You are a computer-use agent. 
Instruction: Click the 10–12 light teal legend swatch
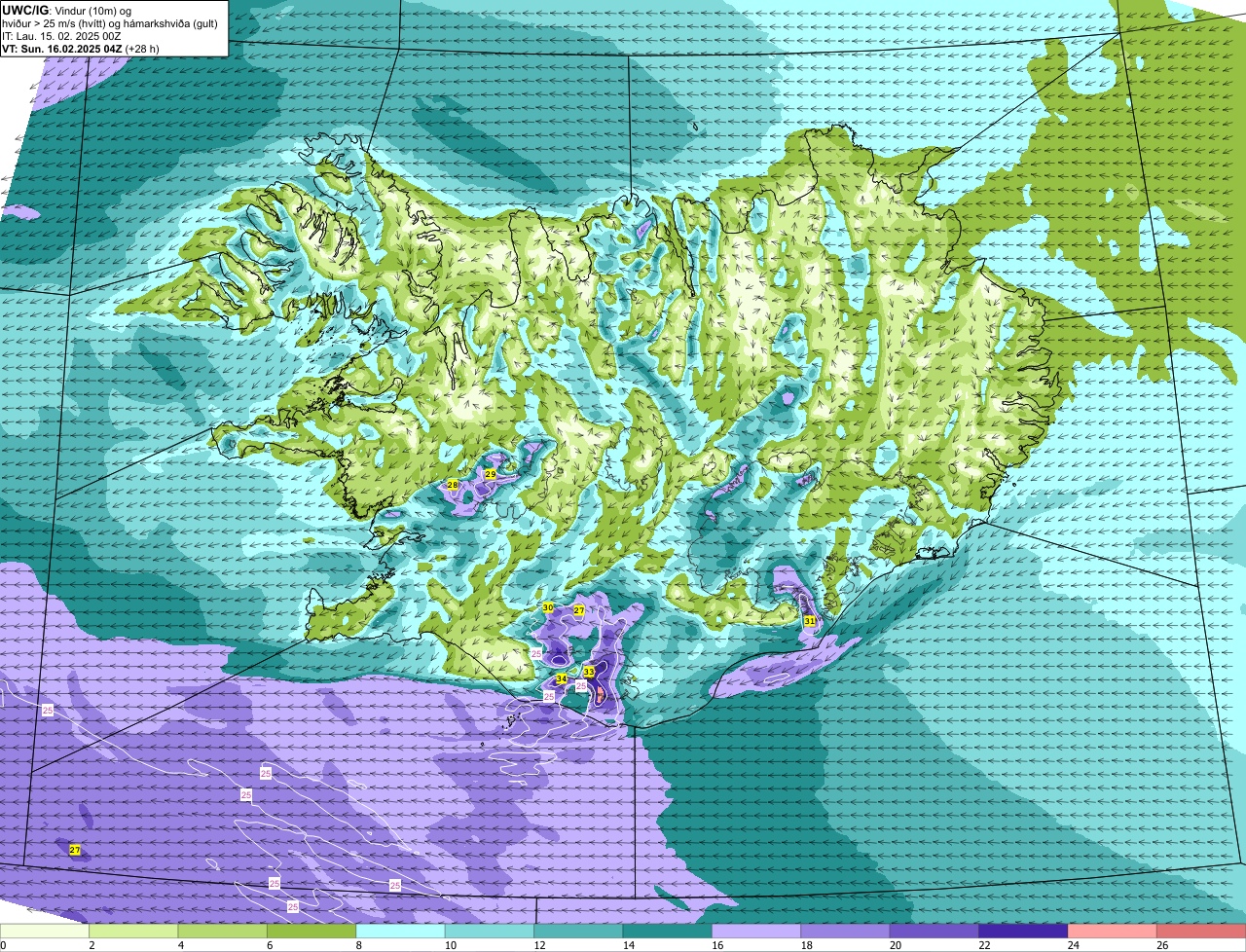click(x=490, y=932)
